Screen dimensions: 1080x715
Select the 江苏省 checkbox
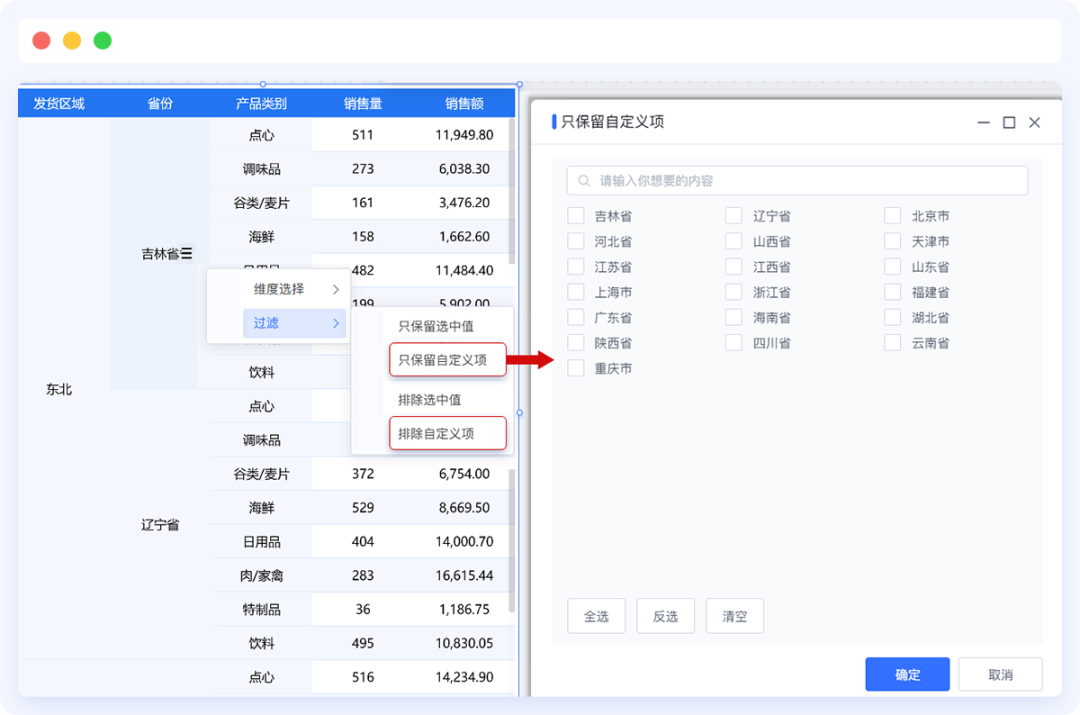coord(576,267)
